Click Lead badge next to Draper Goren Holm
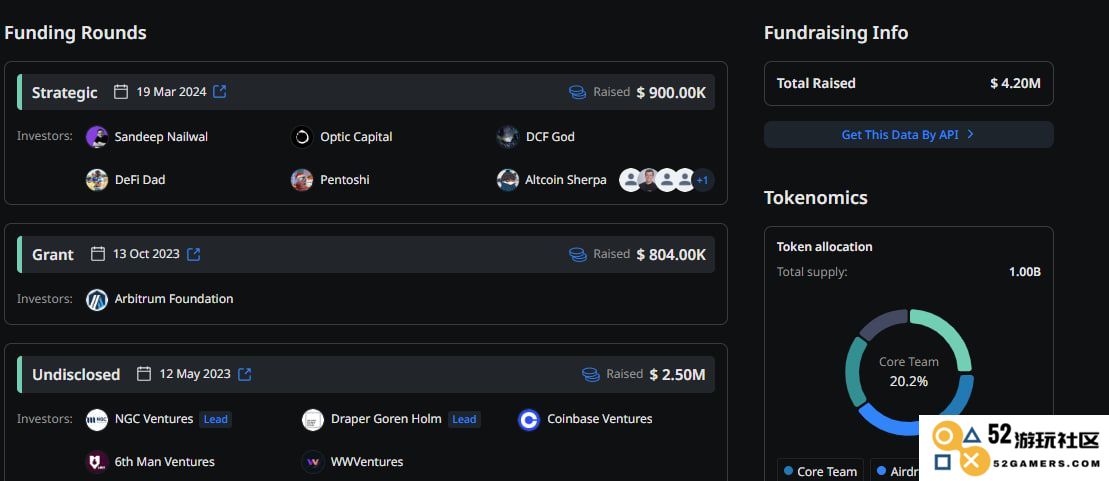1109x481 pixels. coord(464,419)
